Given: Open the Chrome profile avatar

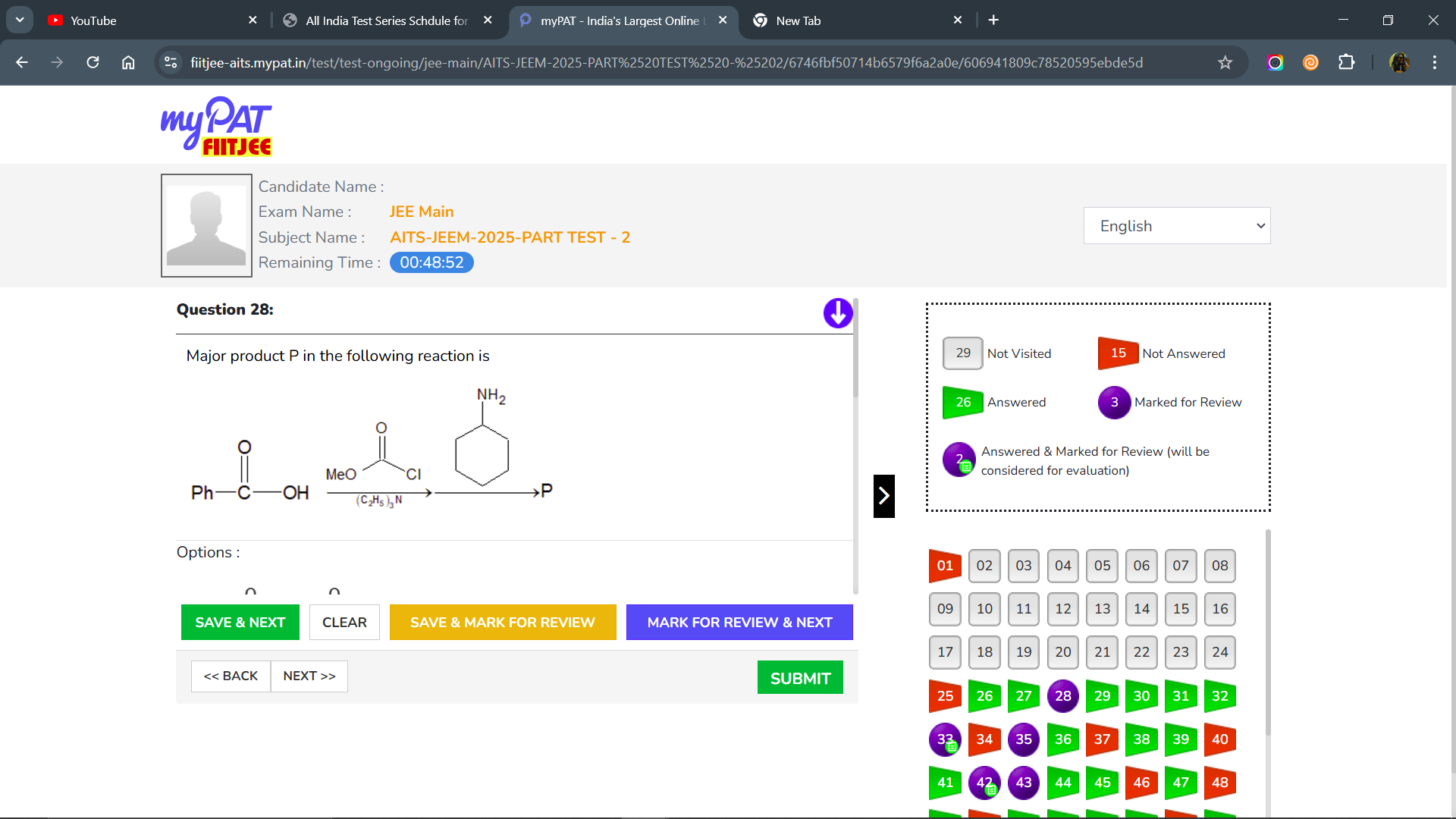Looking at the screenshot, I should point(1399,62).
